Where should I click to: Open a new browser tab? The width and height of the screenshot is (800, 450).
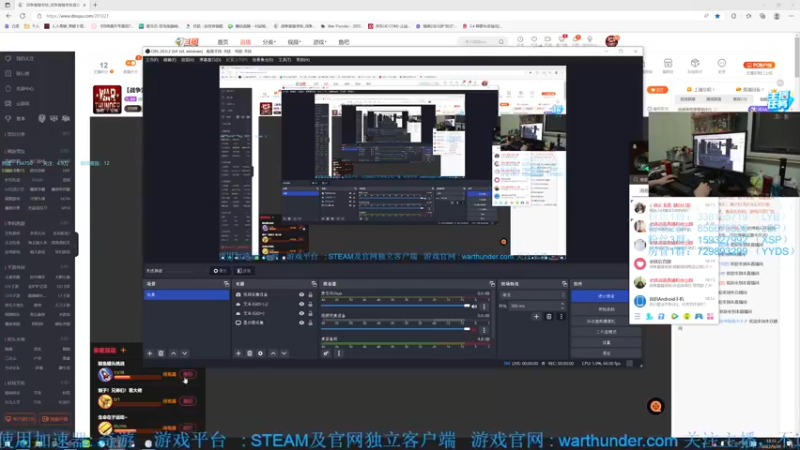95,5
